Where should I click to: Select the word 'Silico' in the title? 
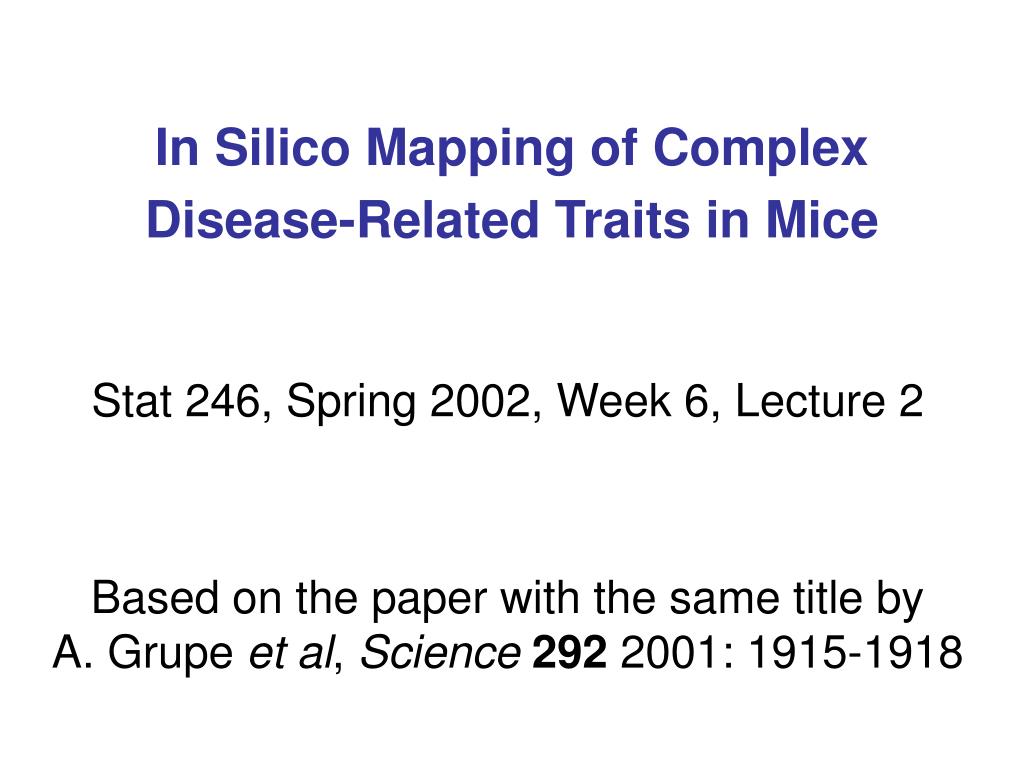tap(282, 147)
